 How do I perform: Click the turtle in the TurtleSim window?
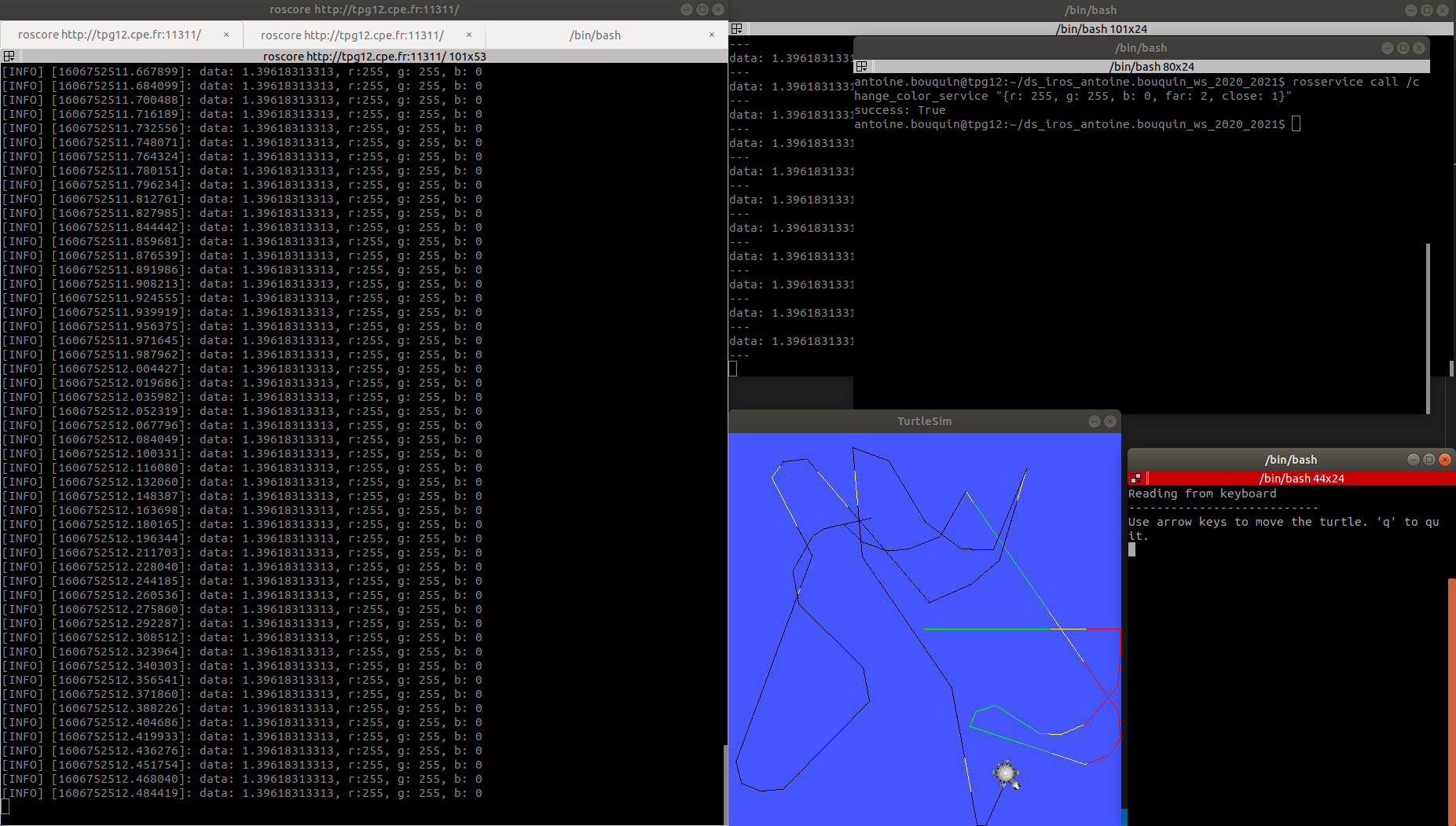(x=1007, y=774)
